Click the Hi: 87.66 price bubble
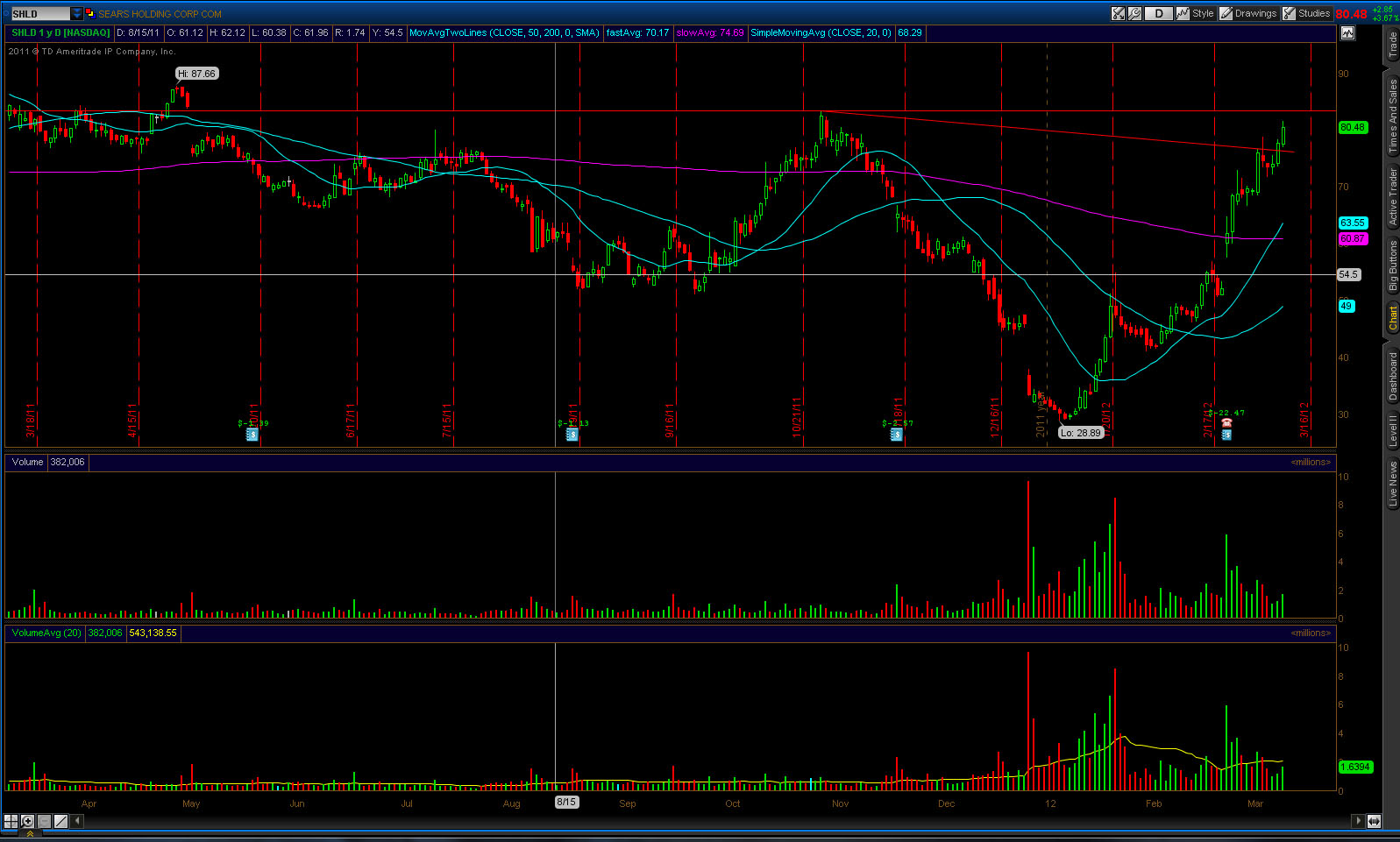1400x842 pixels. pyautogui.click(x=196, y=74)
